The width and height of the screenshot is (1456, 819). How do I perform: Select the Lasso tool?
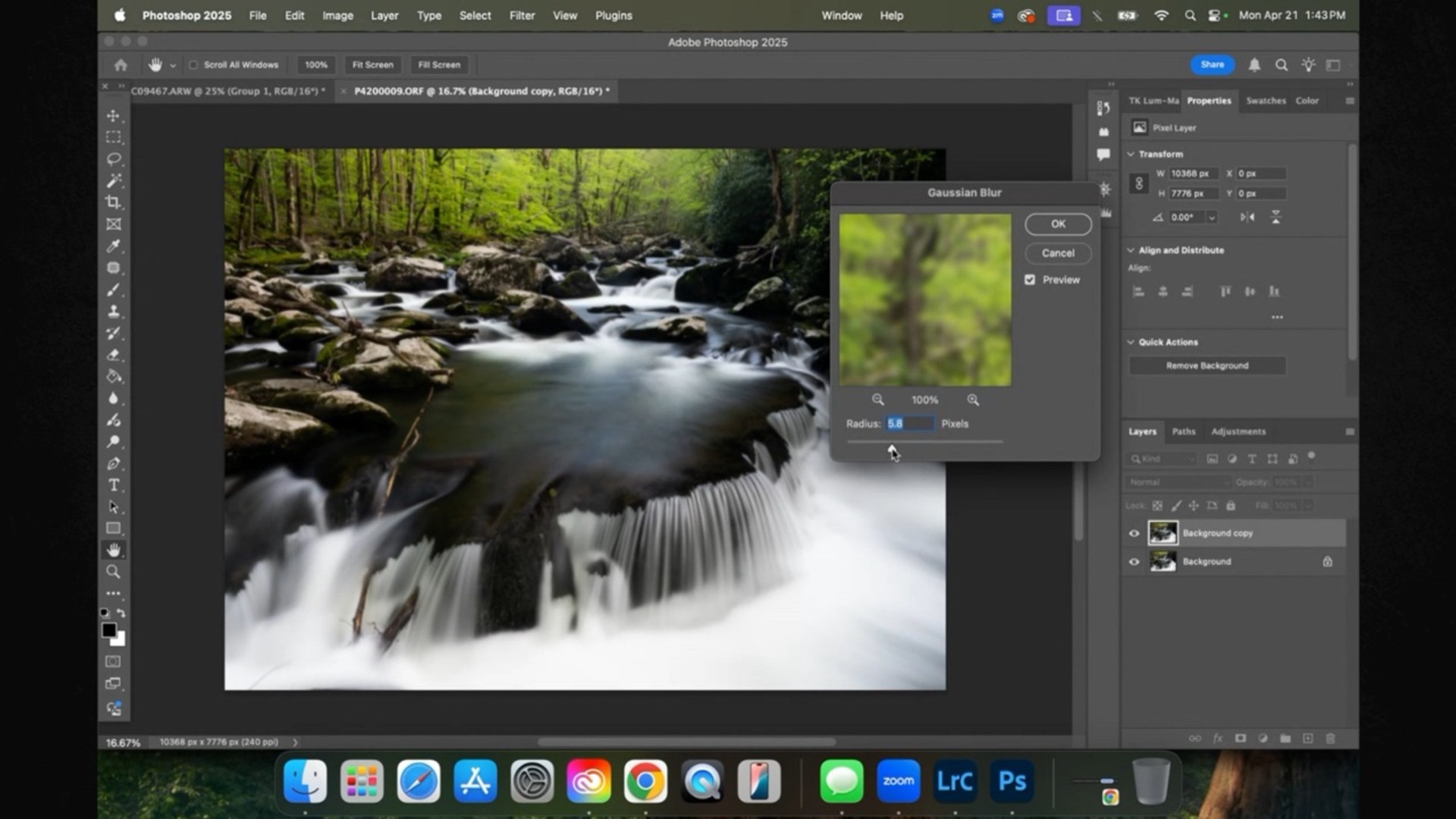(114, 158)
